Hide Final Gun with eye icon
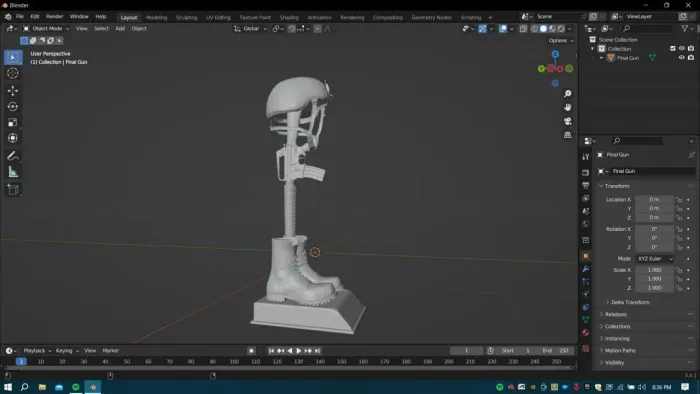This screenshot has height=394, width=700. (x=681, y=58)
